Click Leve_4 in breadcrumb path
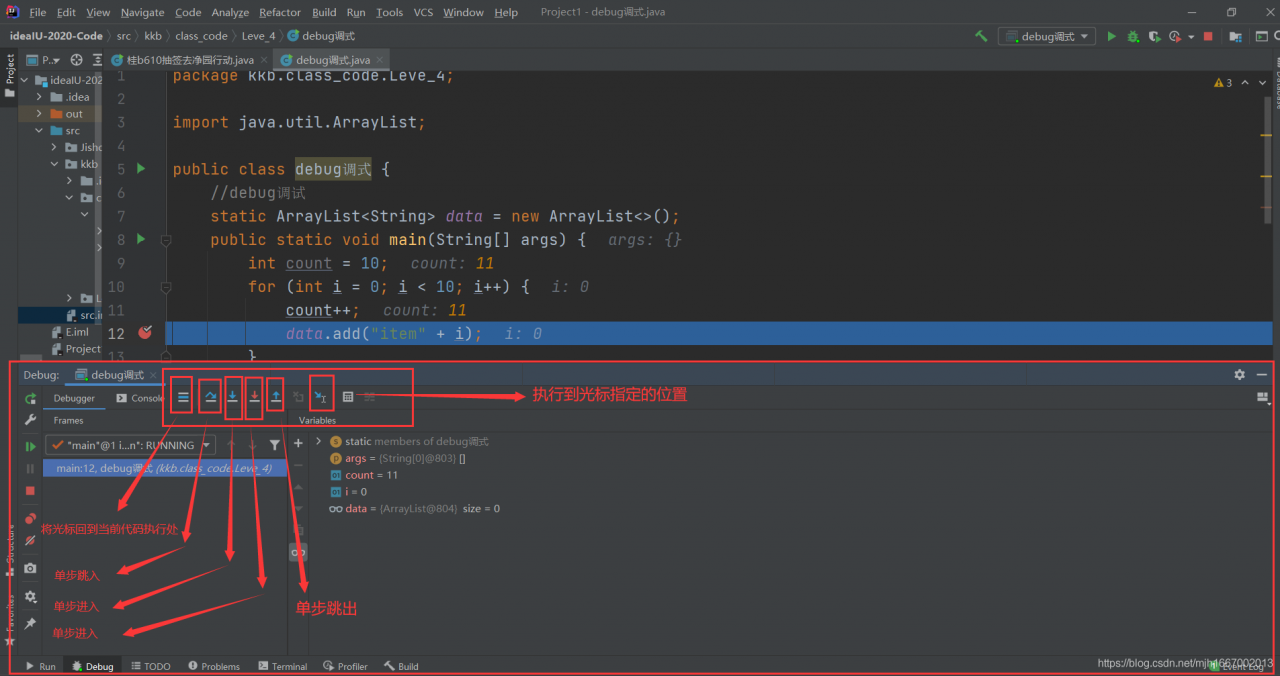 [258, 36]
